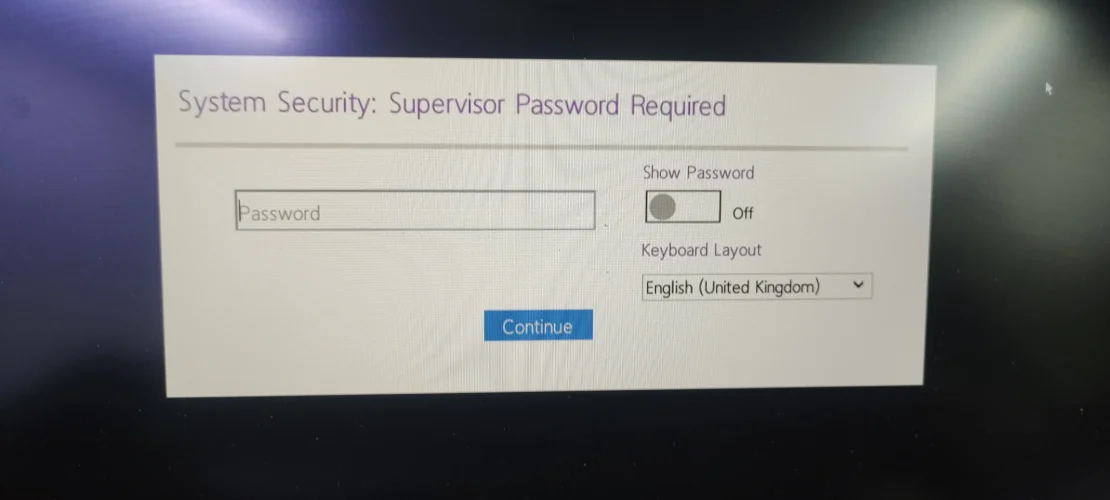Click the Off label beside the toggle
The image size is (1110, 500).
(743, 213)
